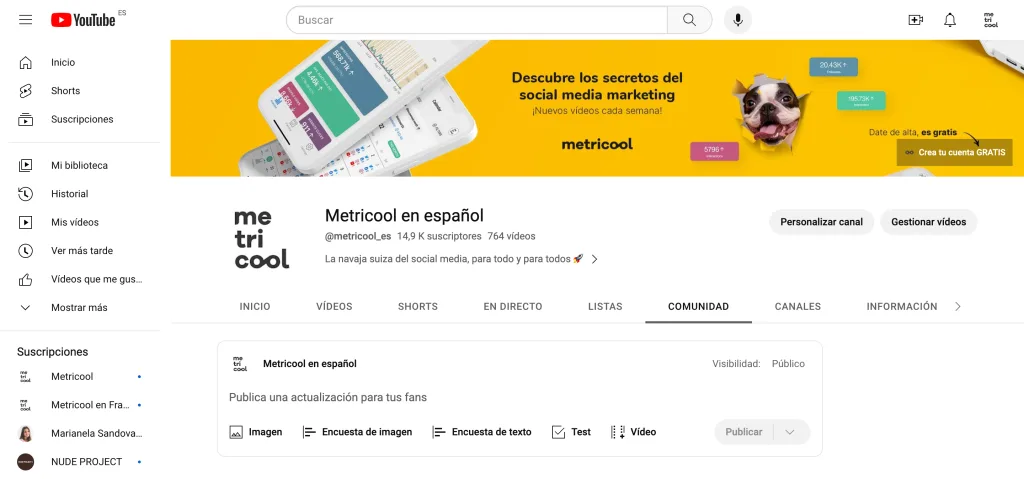Open Ver más tarde list
The height and width of the screenshot is (479, 1024).
(84, 251)
